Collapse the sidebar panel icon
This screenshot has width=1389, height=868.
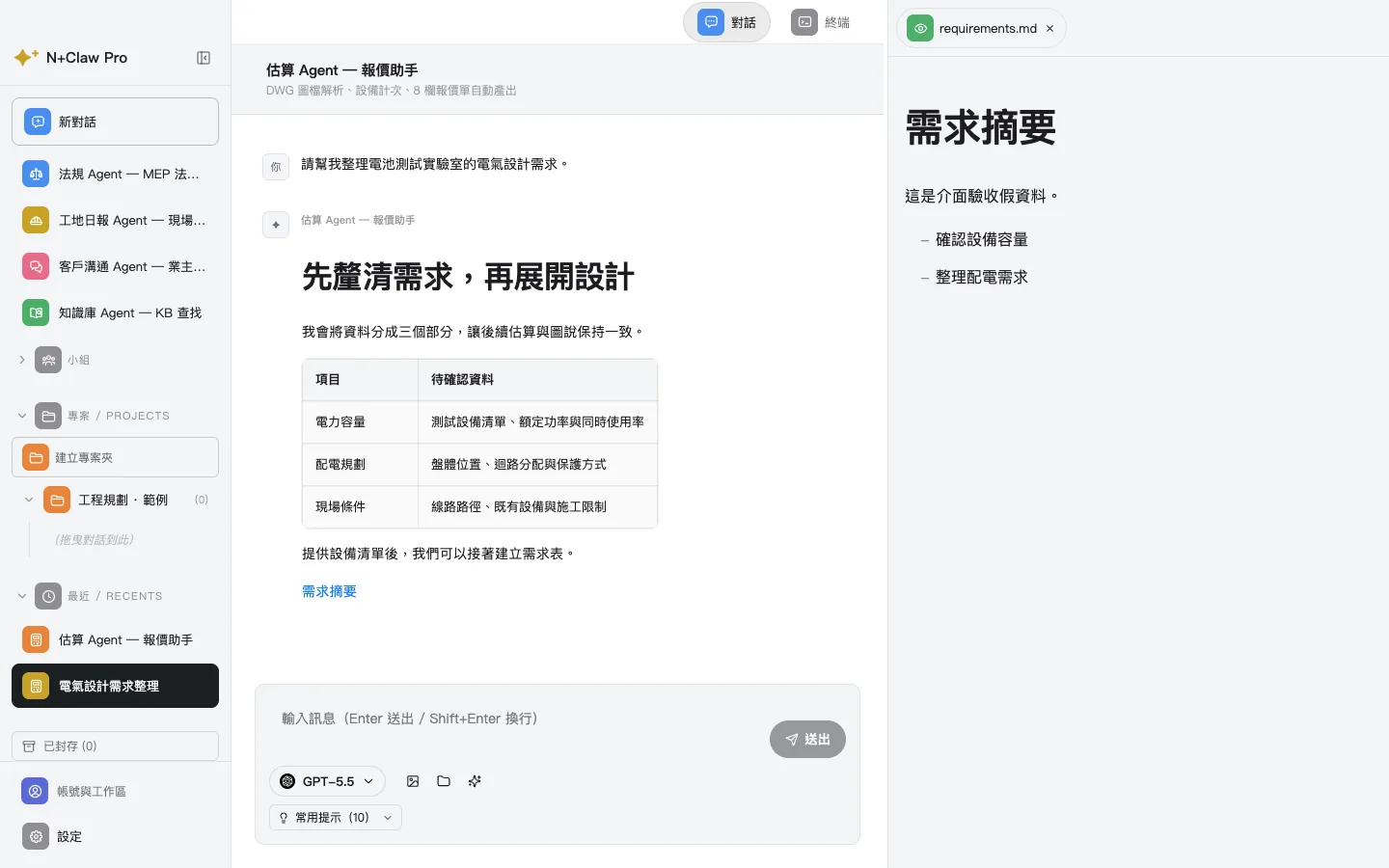coord(204,58)
